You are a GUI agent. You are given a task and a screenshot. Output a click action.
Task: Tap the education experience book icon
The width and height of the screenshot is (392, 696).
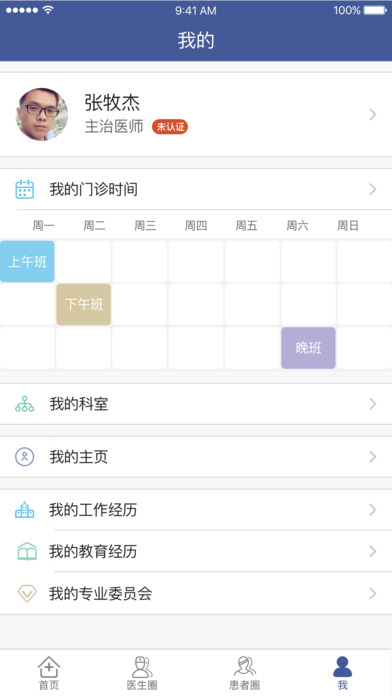27,551
